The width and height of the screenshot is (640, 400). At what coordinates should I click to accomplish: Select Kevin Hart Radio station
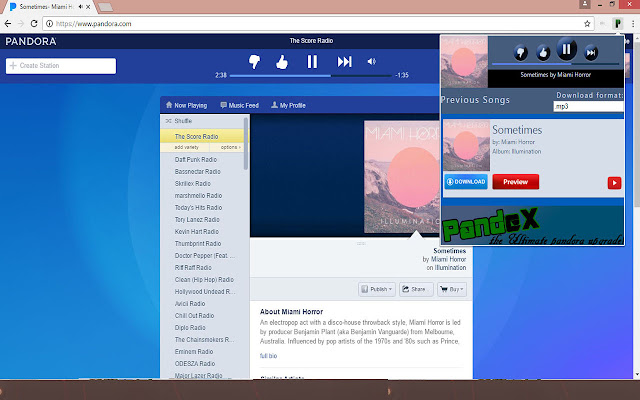pos(197,231)
